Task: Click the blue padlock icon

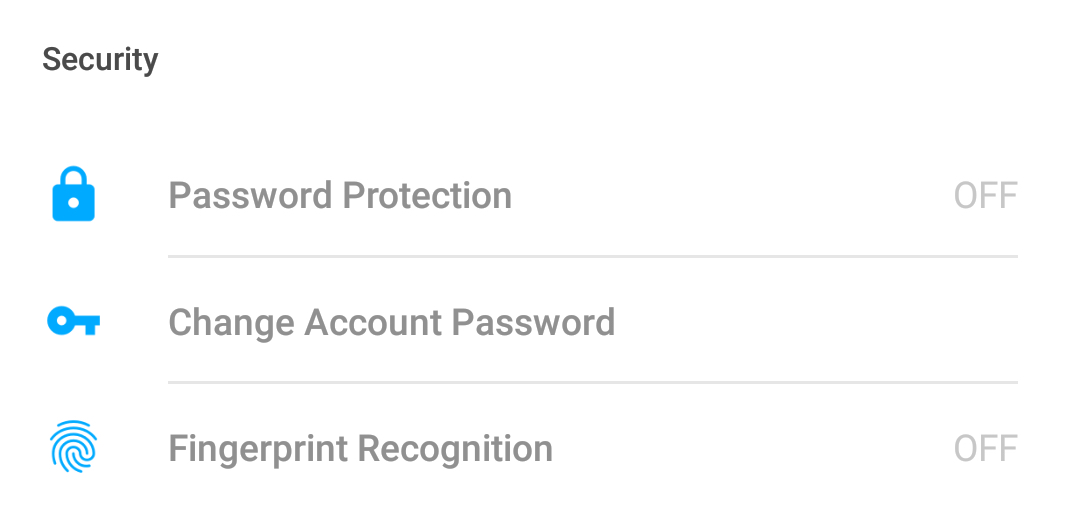Action: click(74, 194)
